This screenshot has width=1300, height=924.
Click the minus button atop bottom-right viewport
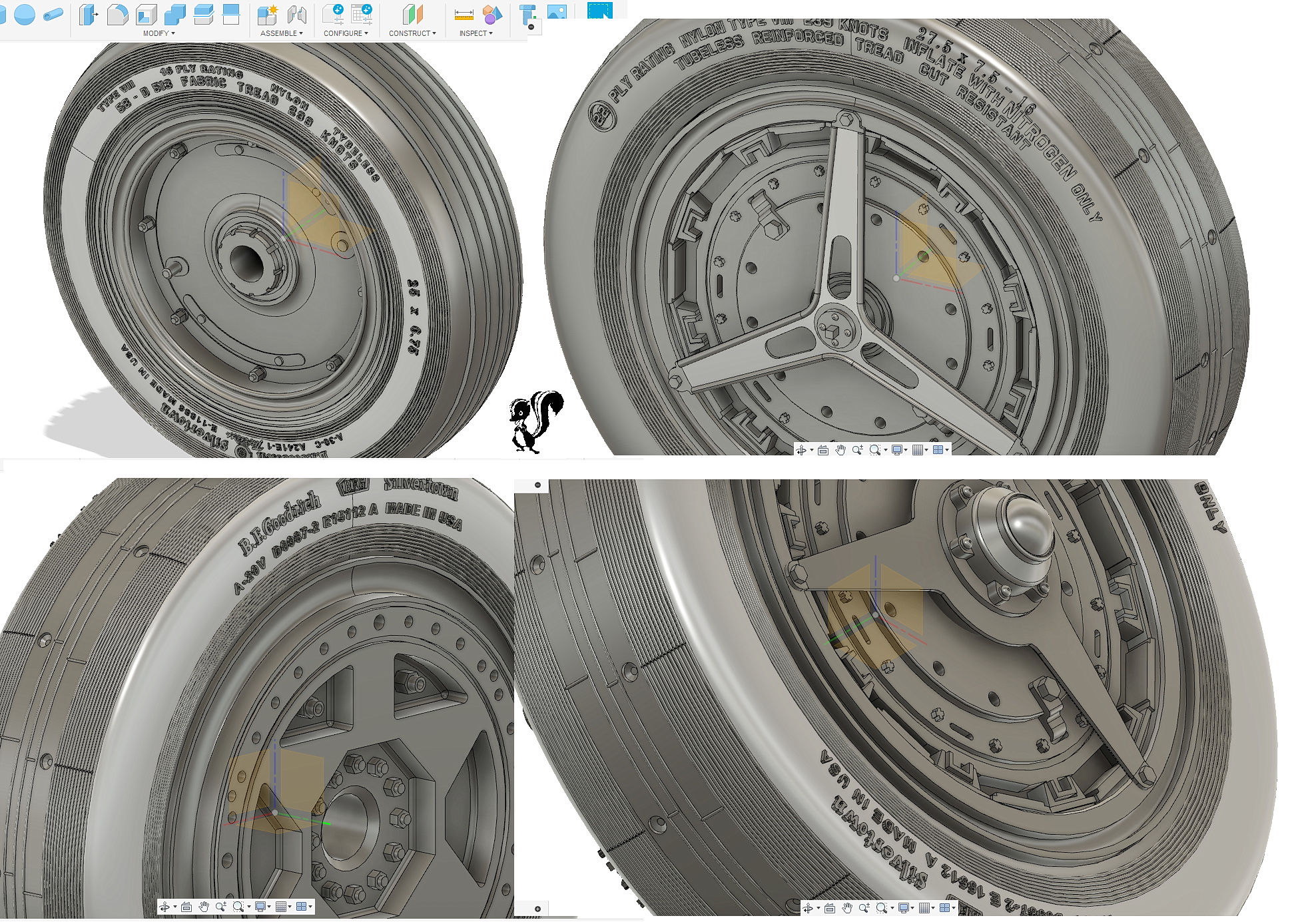click(x=537, y=485)
